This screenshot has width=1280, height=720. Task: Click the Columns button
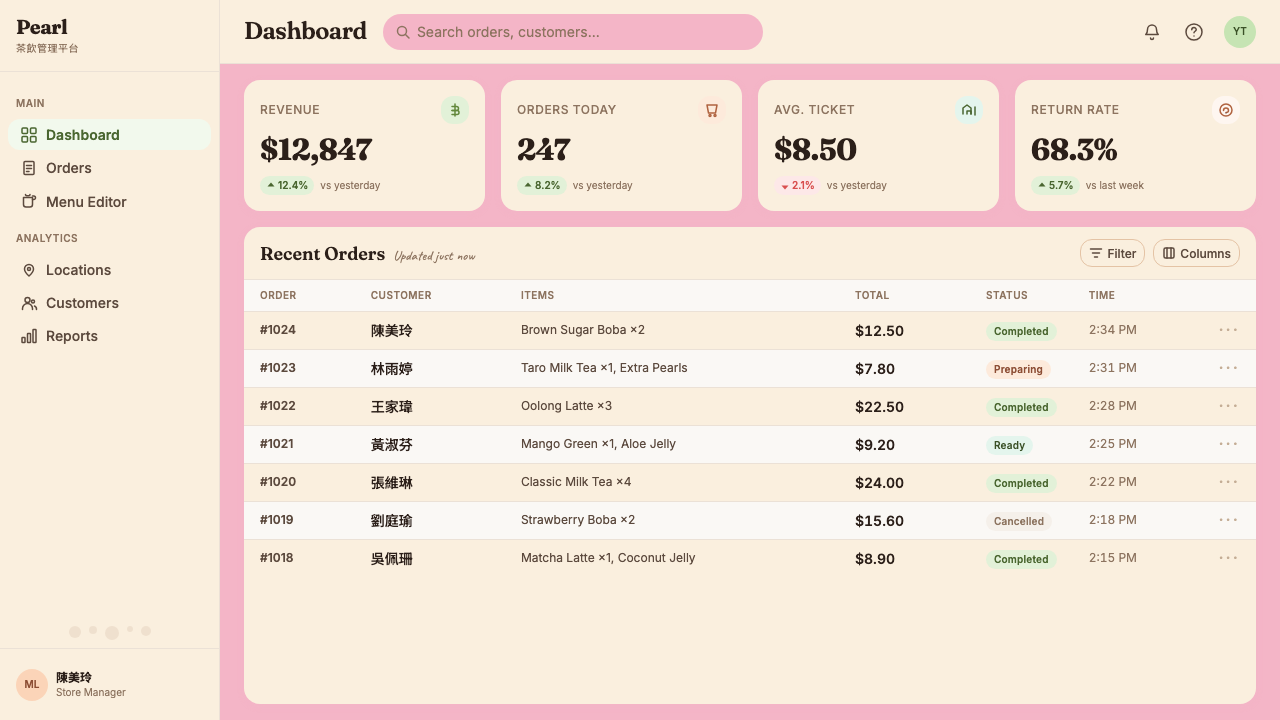tap(1196, 253)
